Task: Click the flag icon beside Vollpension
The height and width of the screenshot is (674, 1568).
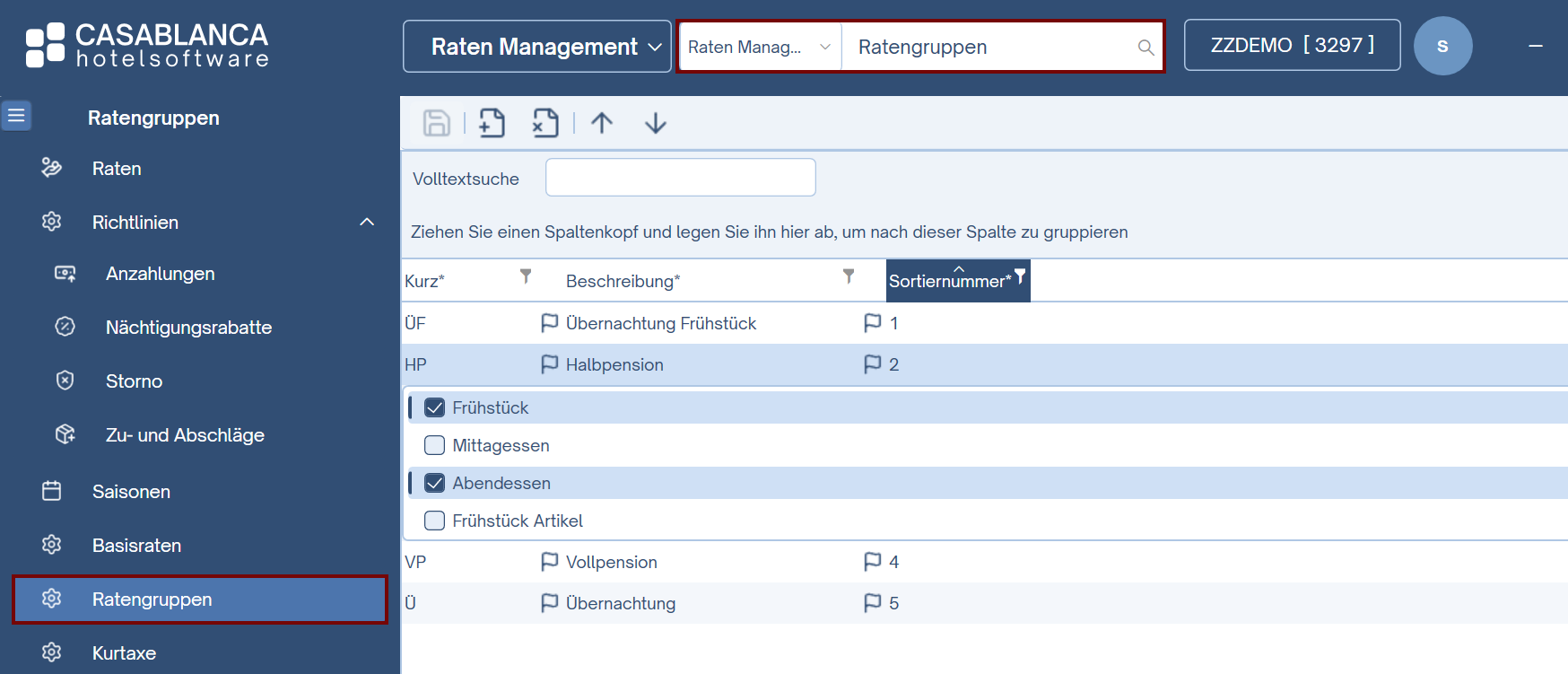Action: pos(550,562)
